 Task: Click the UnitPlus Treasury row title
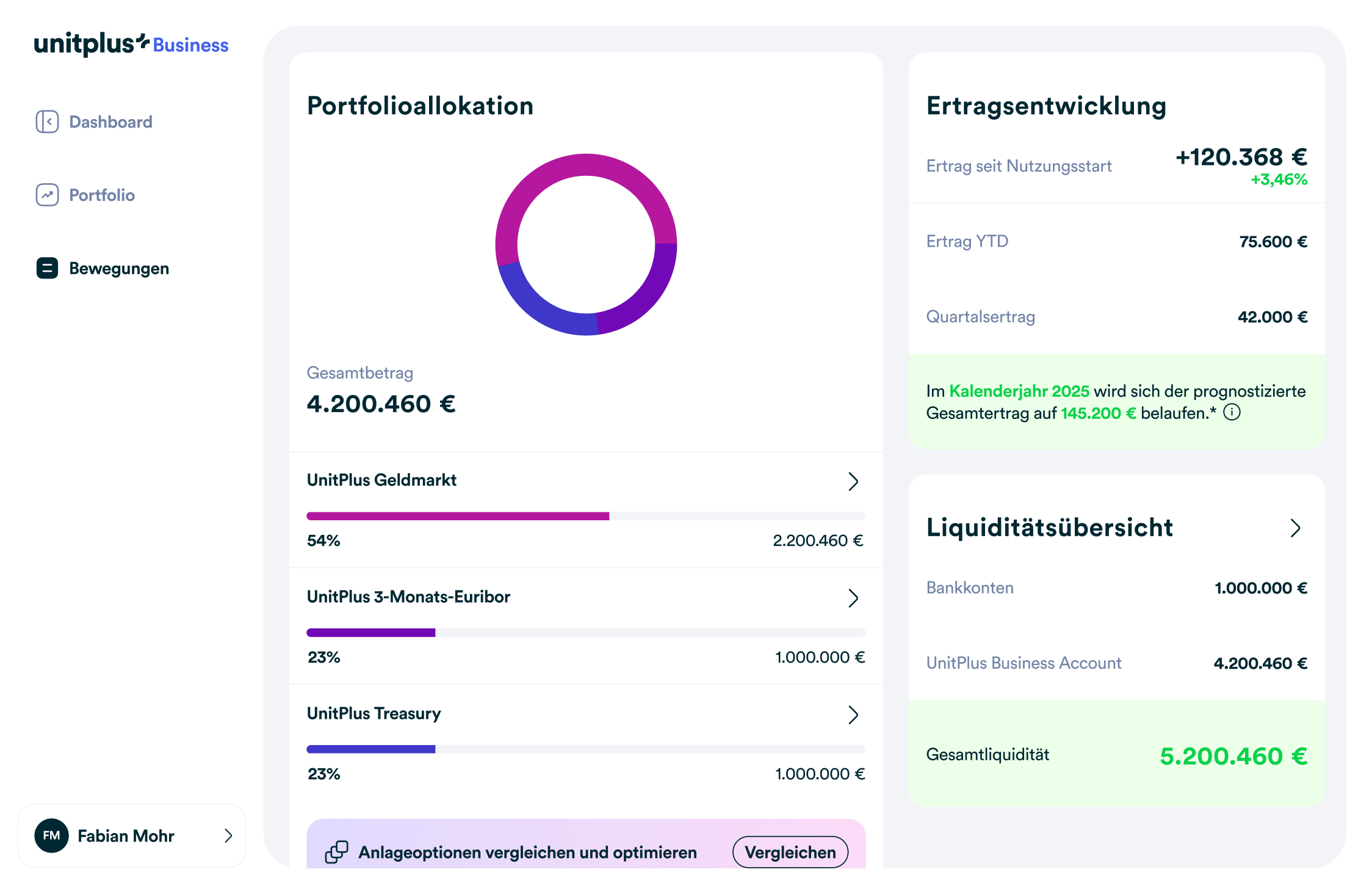tap(374, 713)
